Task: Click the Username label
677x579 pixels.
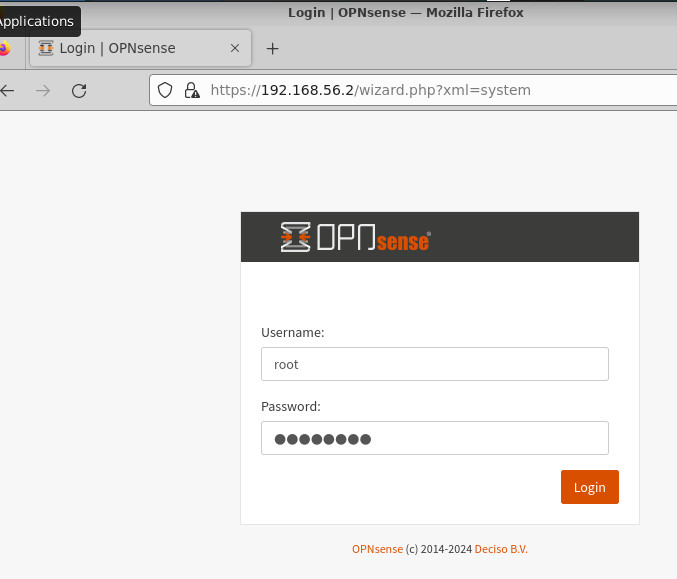Action: (x=292, y=332)
